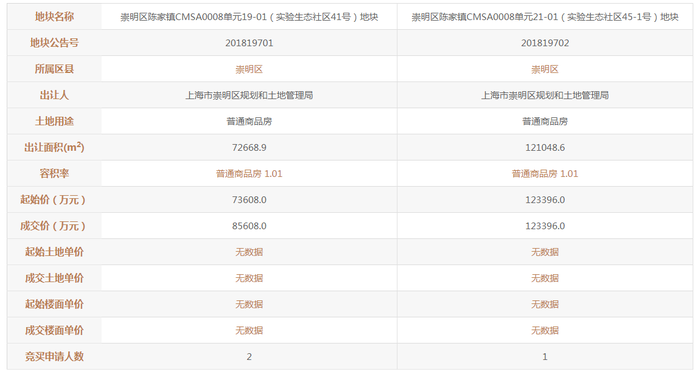Select the 21-01 实验生态社区45-1号 plot name
The height and width of the screenshot is (380, 700).
point(545,17)
